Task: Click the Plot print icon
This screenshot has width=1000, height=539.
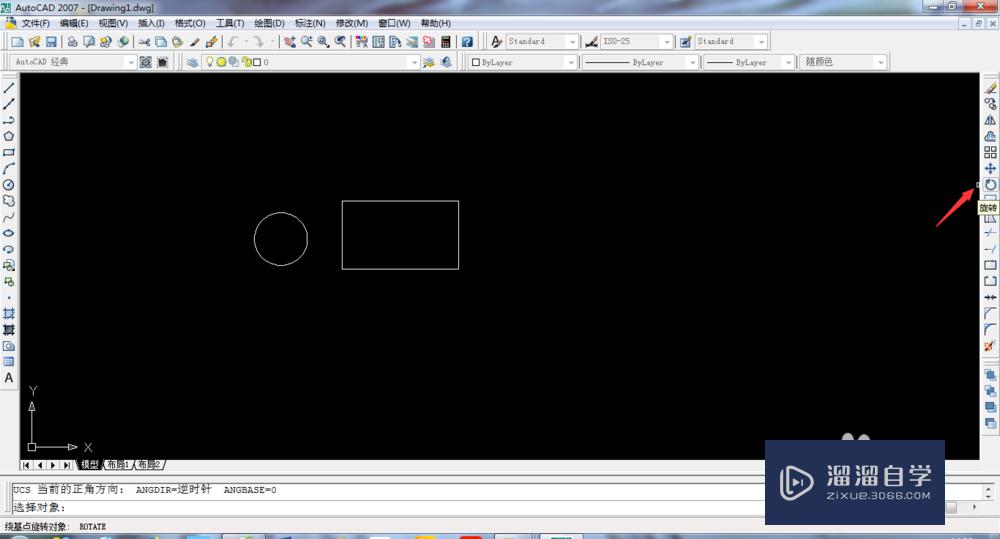Action: [x=72, y=41]
